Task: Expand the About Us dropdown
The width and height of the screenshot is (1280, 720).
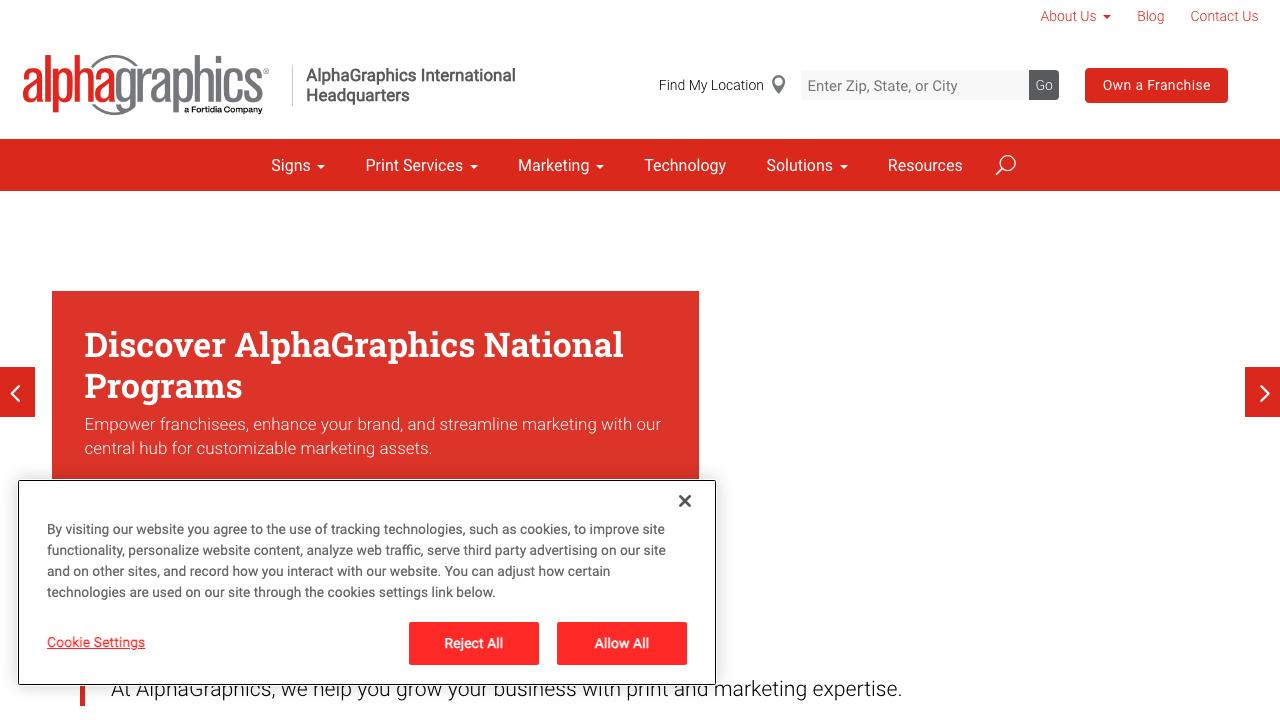Action: tap(1075, 16)
